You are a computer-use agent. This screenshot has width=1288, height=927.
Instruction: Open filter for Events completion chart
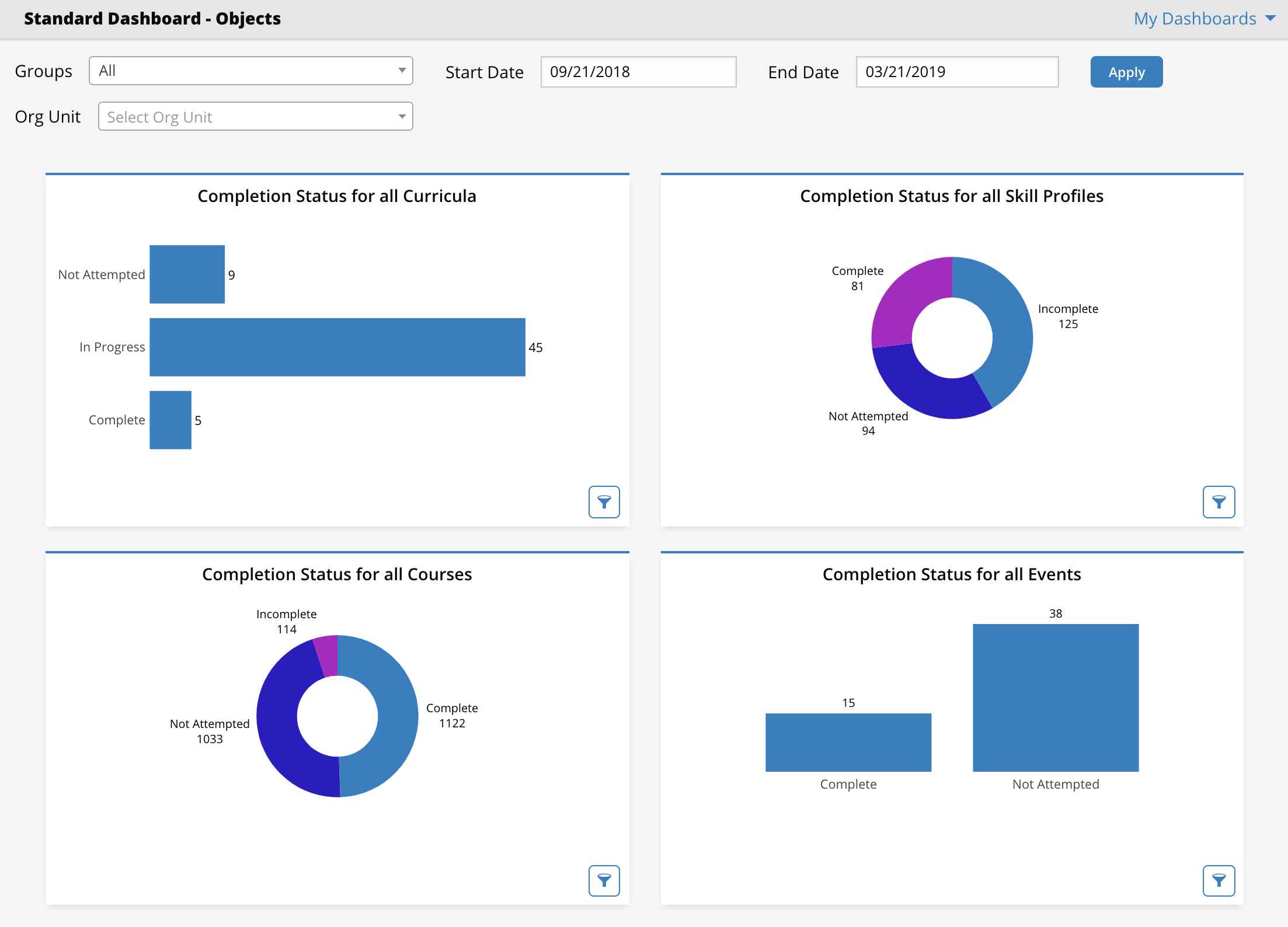coord(1219,880)
